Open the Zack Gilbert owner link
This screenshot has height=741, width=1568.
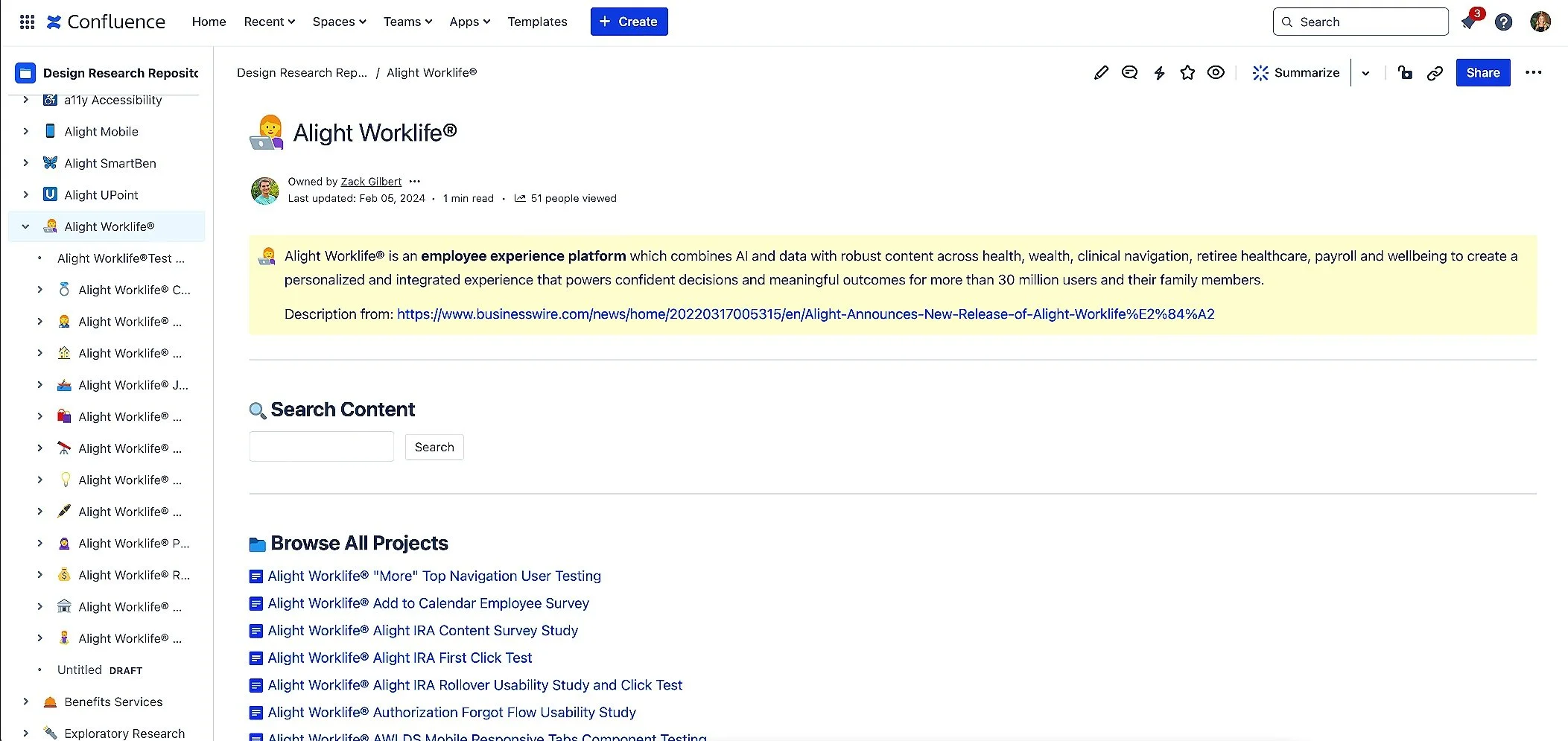coord(371,182)
